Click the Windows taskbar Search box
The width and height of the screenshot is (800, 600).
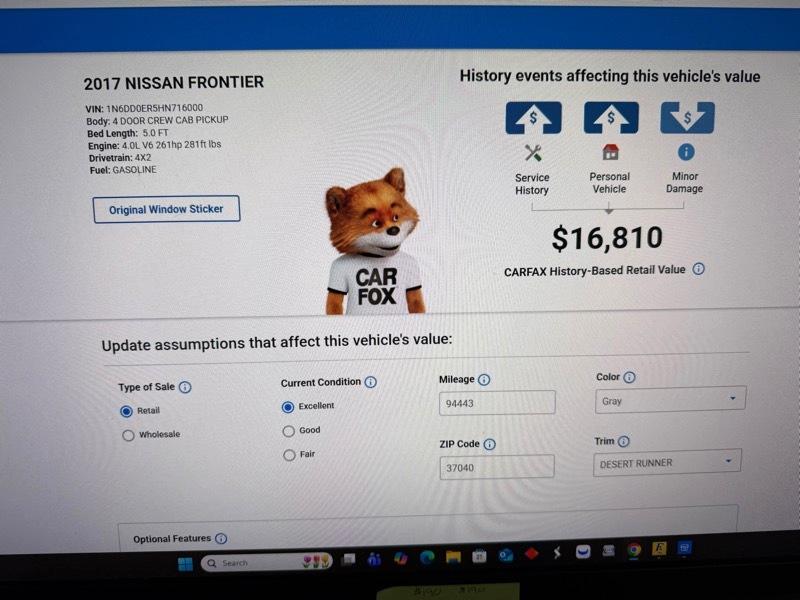click(x=267, y=562)
